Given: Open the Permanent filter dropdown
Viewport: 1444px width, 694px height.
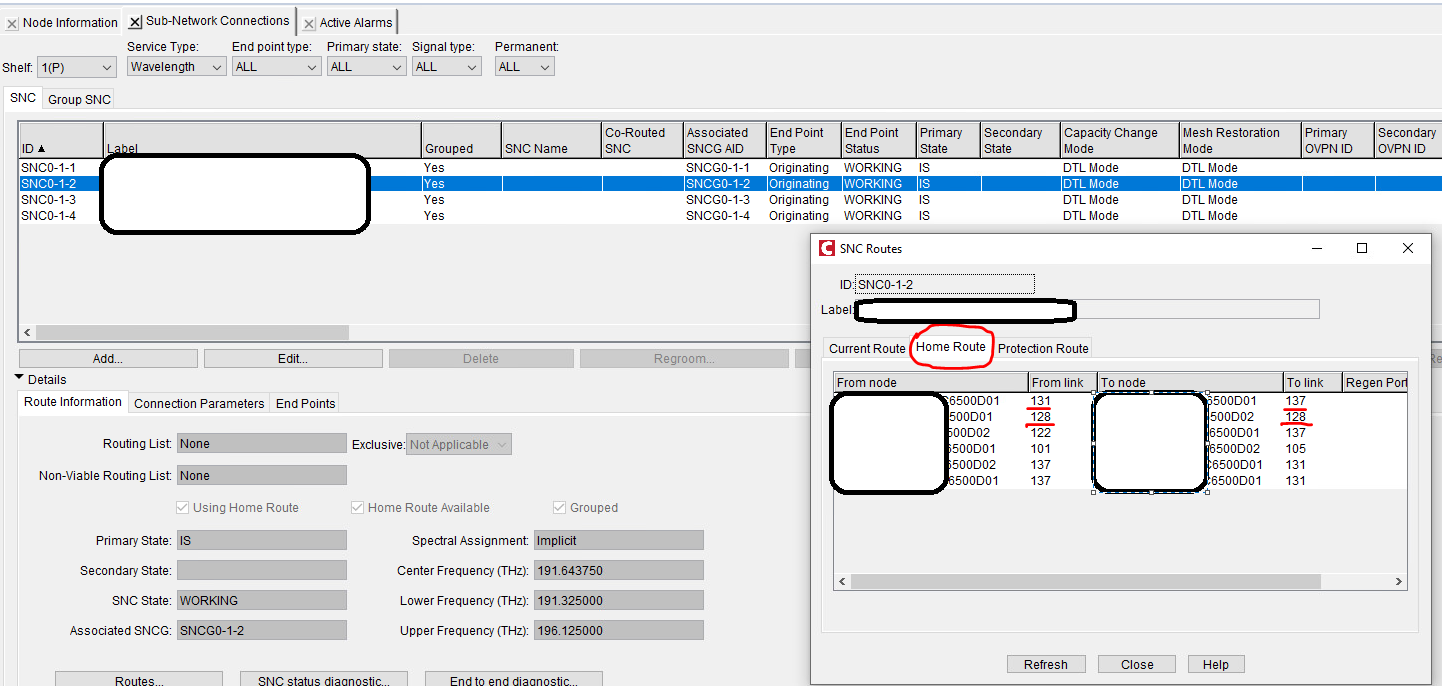Looking at the screenshot, I should pos(524,67).
